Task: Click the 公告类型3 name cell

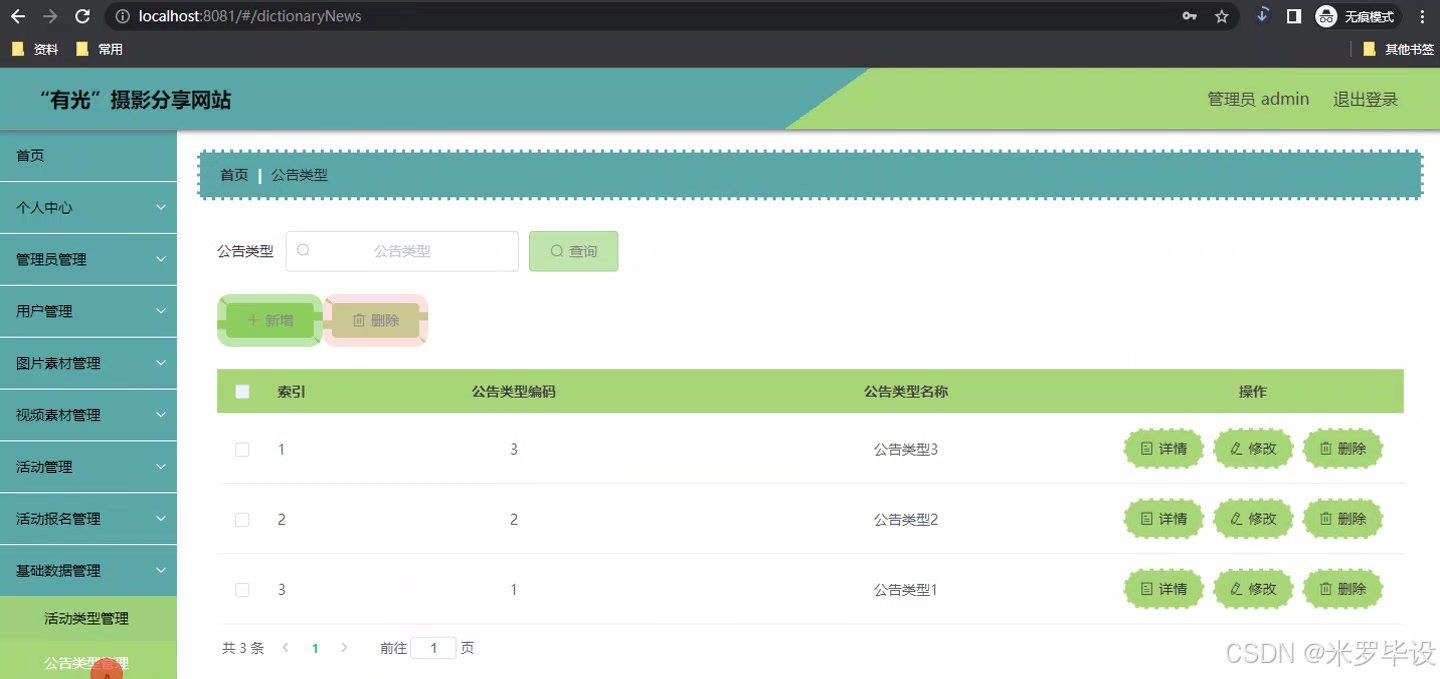Action: pos(906,450)
